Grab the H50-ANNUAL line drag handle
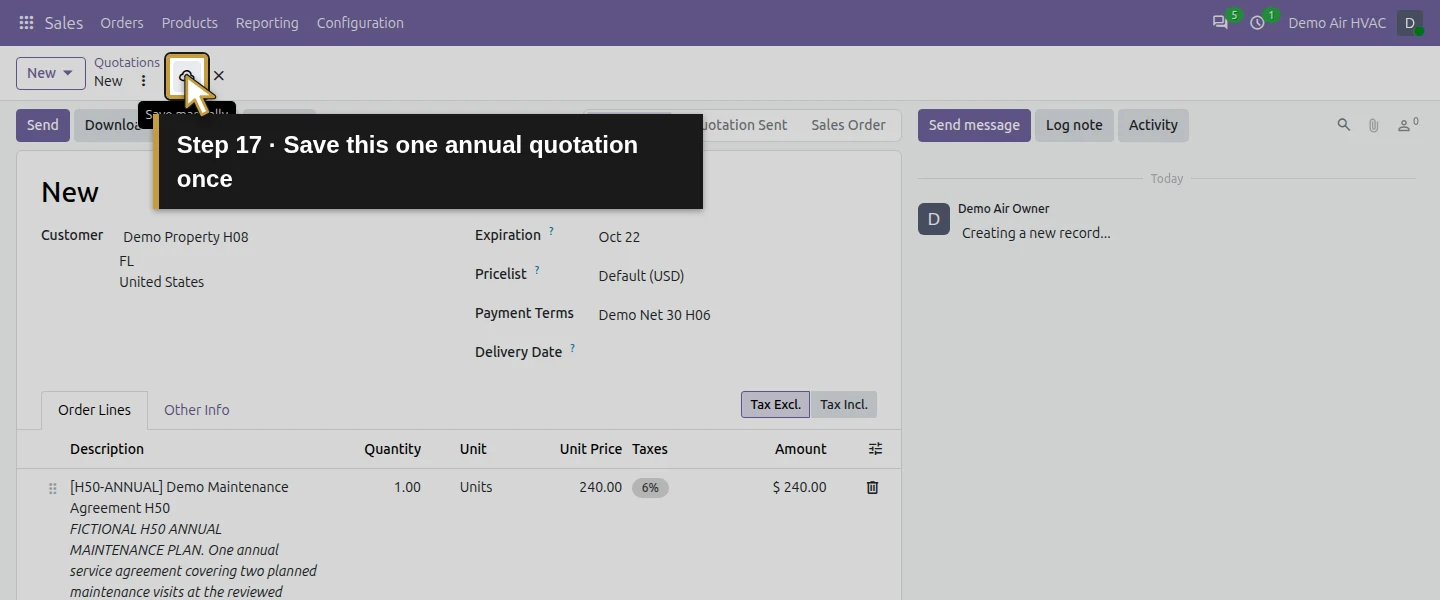 click(x=53, y=489)
